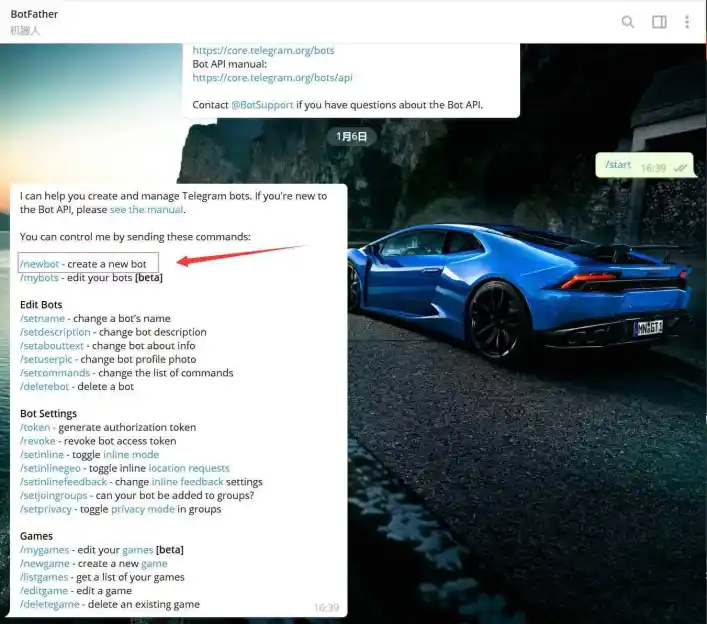The image size is (707, 624).
Task: Click the /deletebot command
Action: point(45,387)
